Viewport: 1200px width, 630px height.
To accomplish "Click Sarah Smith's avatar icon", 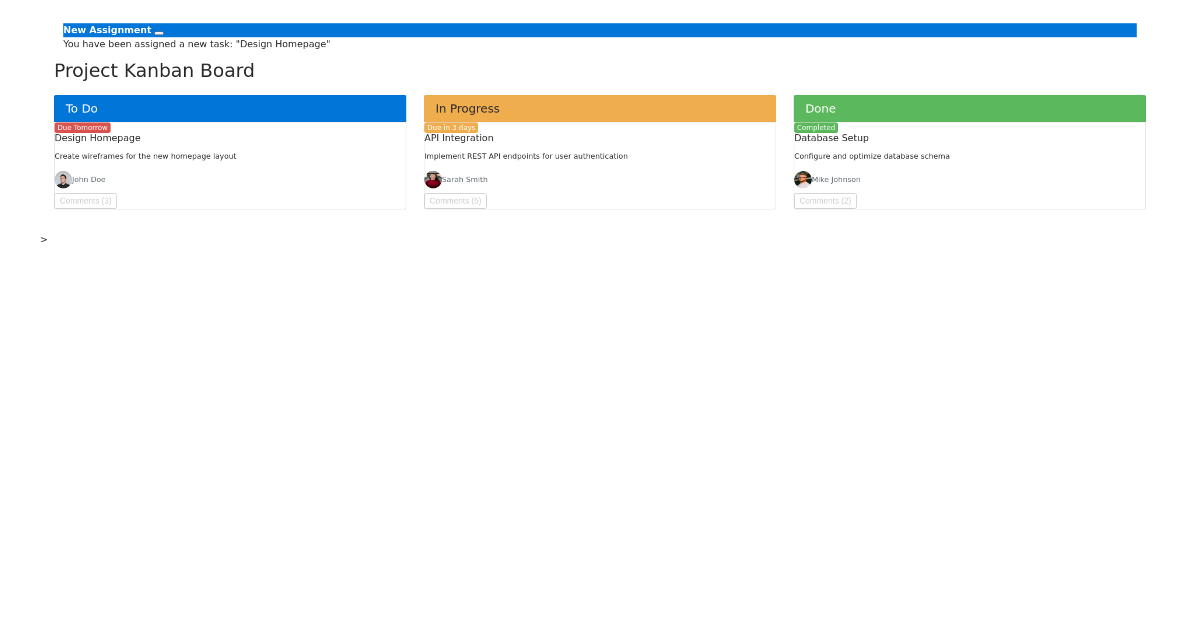I will [433, 179].
